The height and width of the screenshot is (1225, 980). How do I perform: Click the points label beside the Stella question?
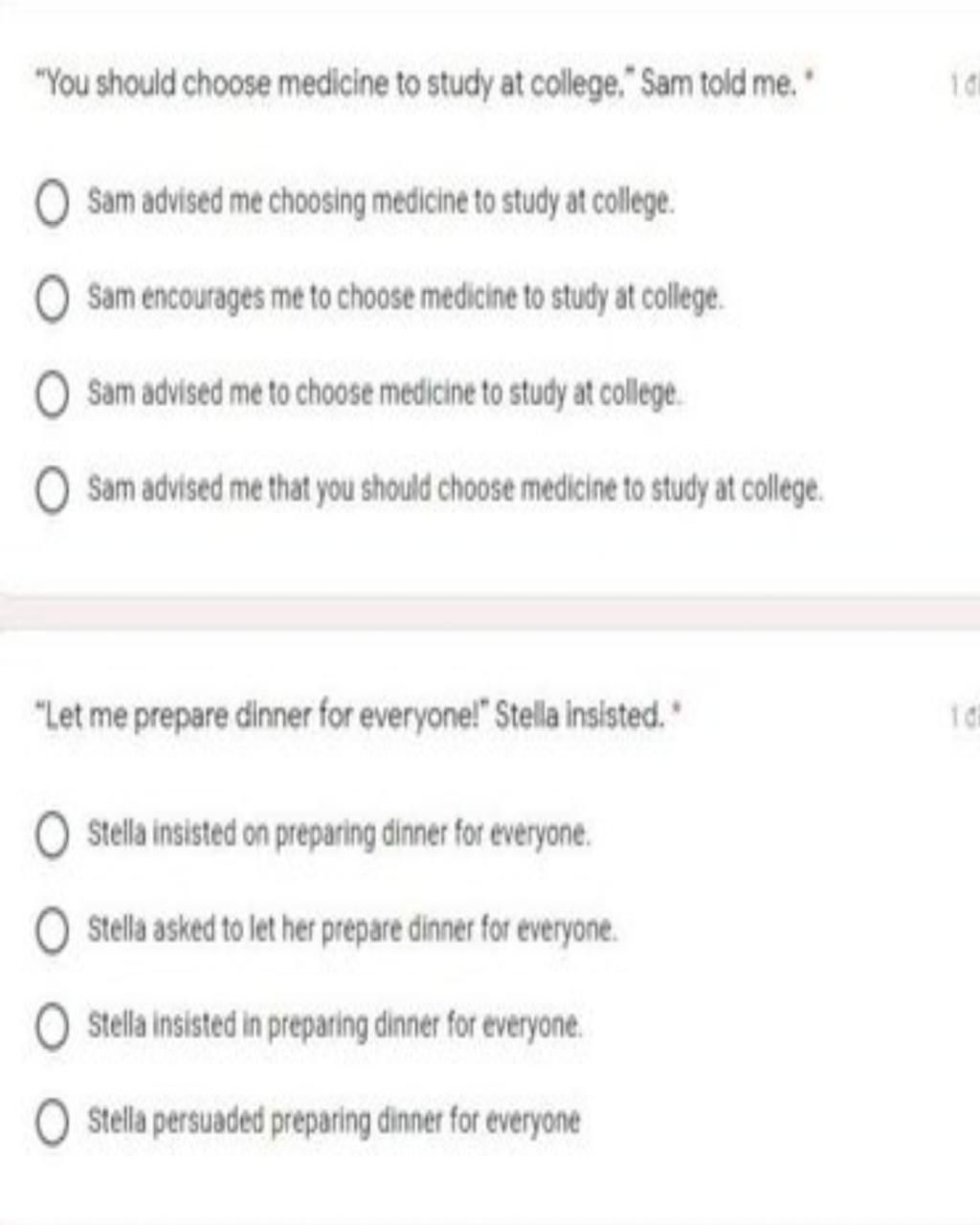point(965,716)
